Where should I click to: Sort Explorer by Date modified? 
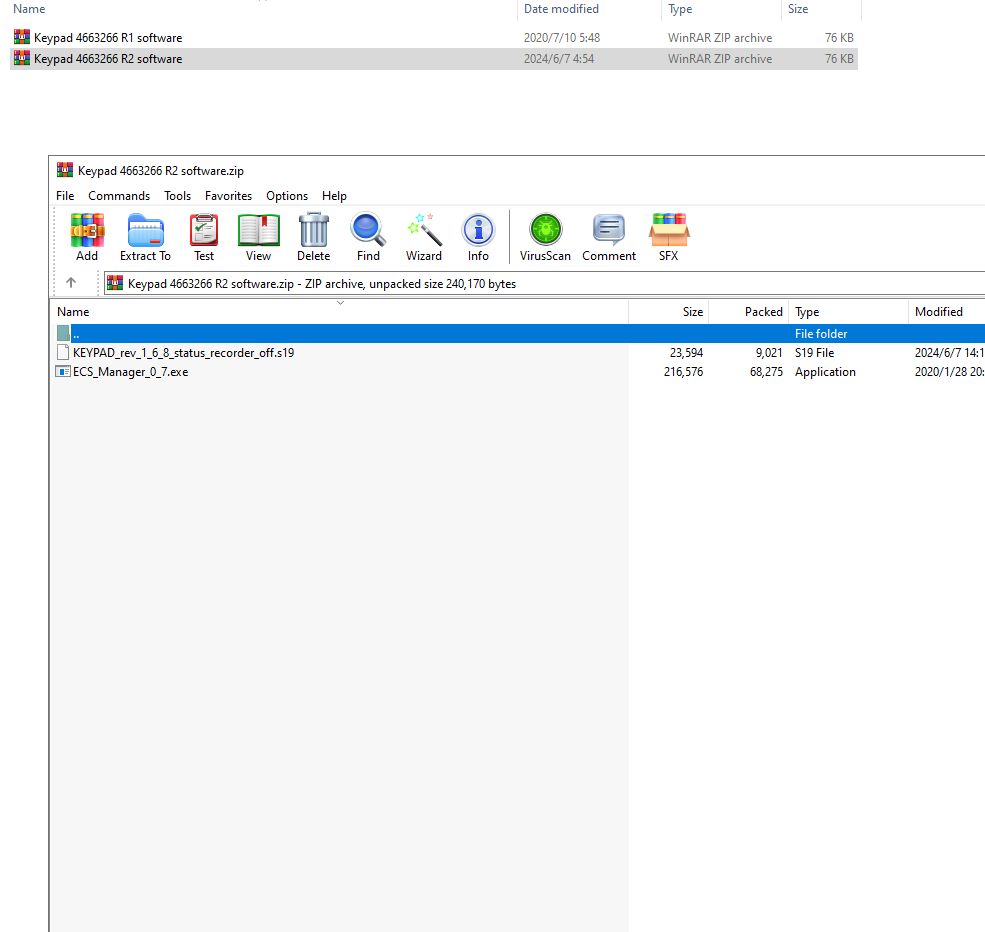pyautogui.click(x=589, y=9)
